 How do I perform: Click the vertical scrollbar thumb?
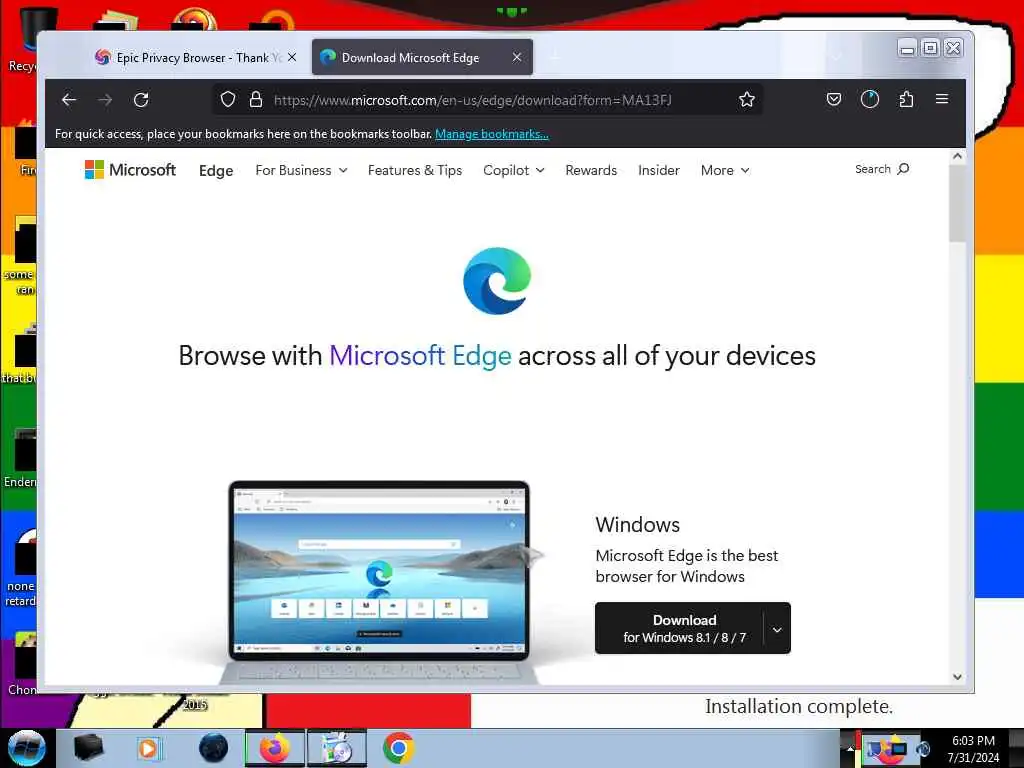click(957, 202)
